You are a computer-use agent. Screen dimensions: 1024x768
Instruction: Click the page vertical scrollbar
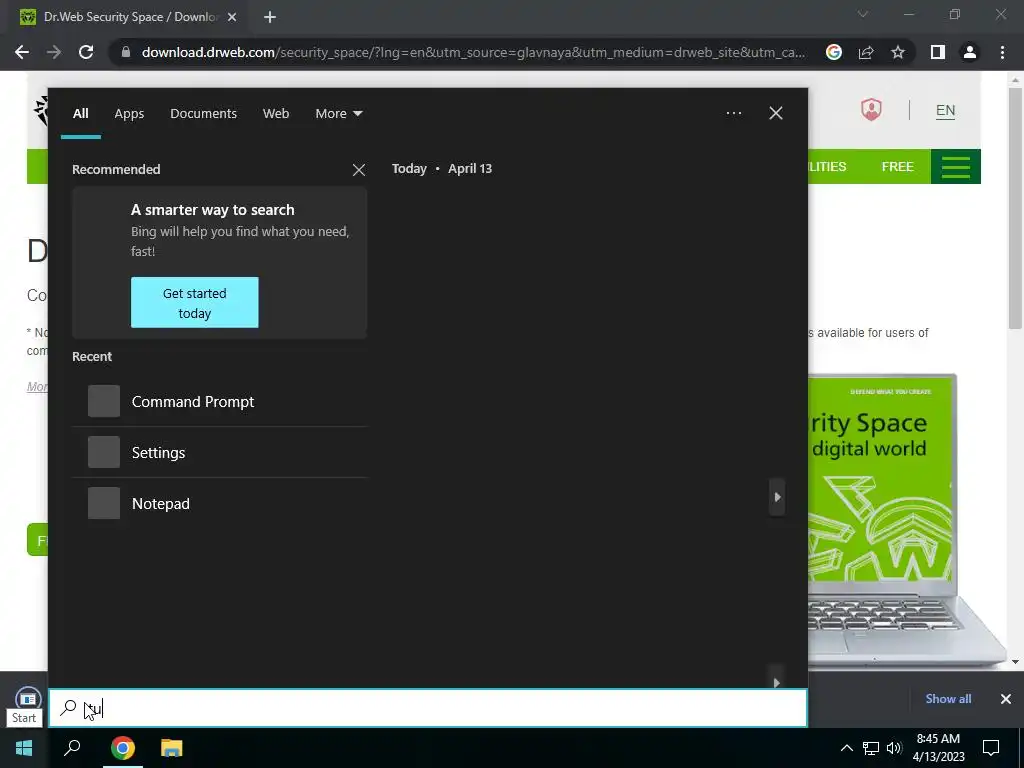1014,209
